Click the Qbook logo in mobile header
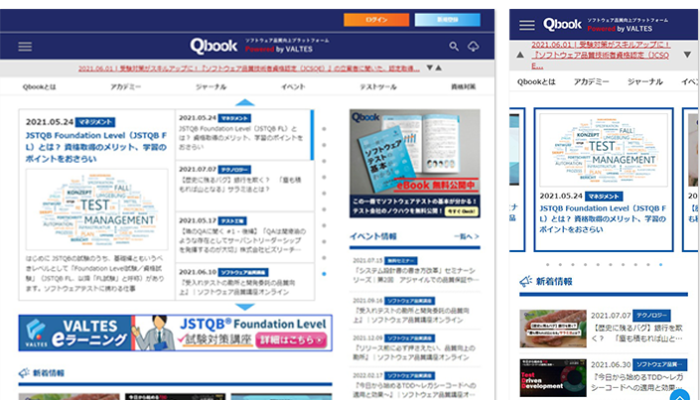 562,24
